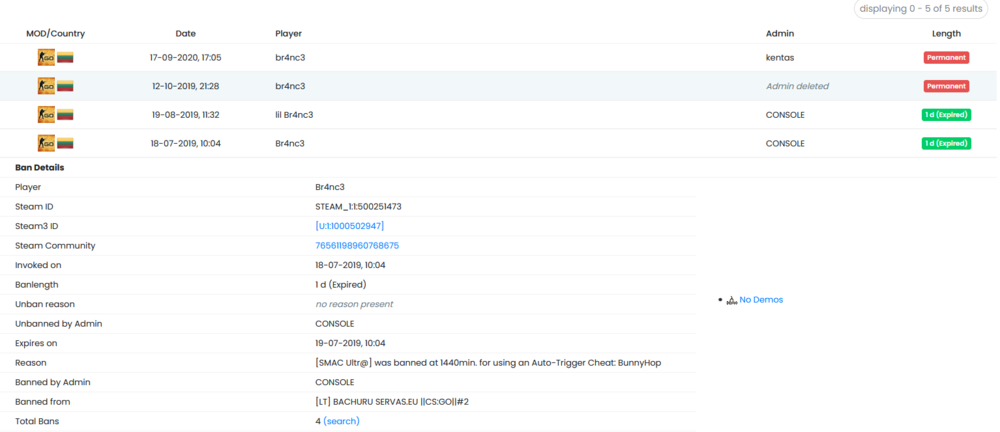Image resolution: width=1000 pixels, height=432 pixels.
Task: Expand the ban row for player lil Br4nc3
Action: click(x=498, y=115)
